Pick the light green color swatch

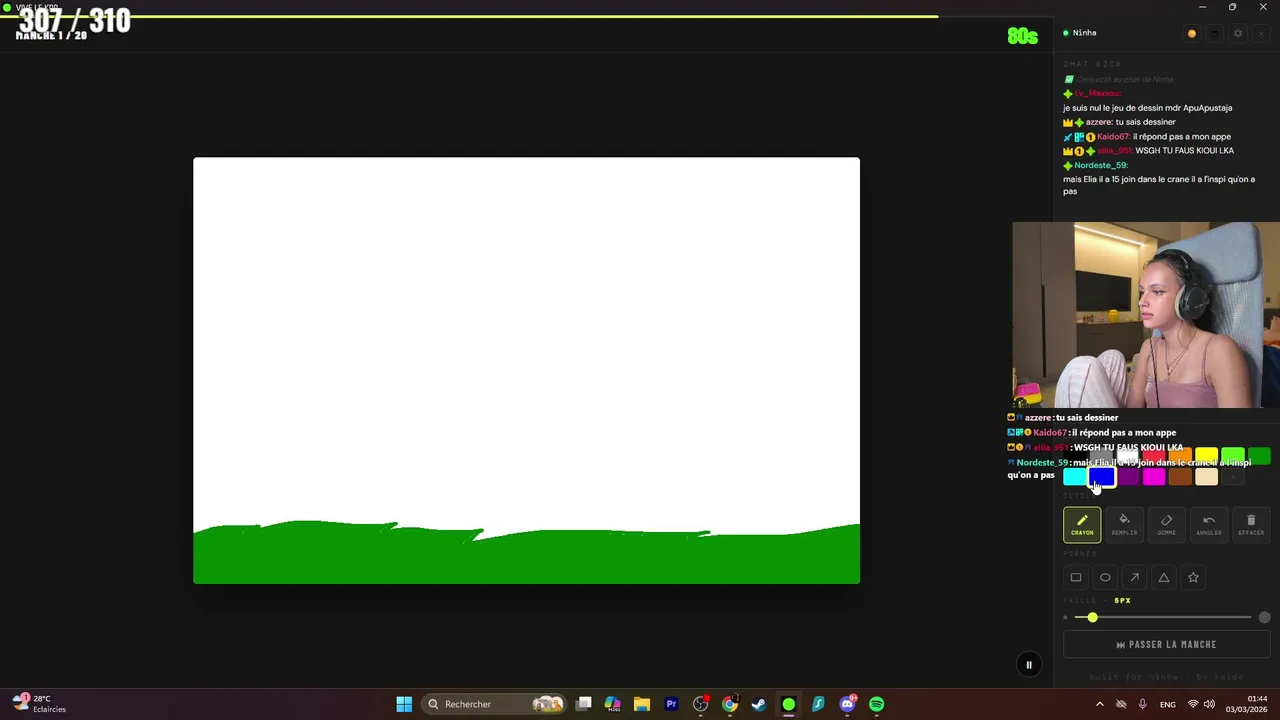[1232, 457]
